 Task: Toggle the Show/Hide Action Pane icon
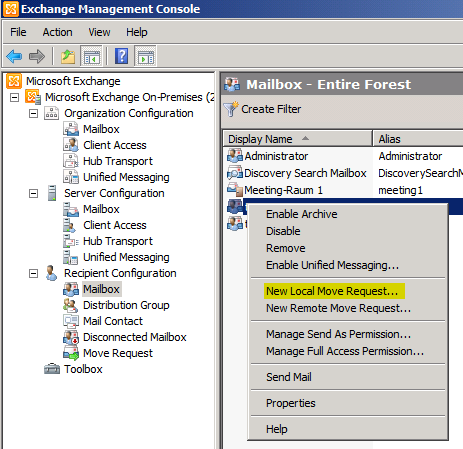click(146, 56)
